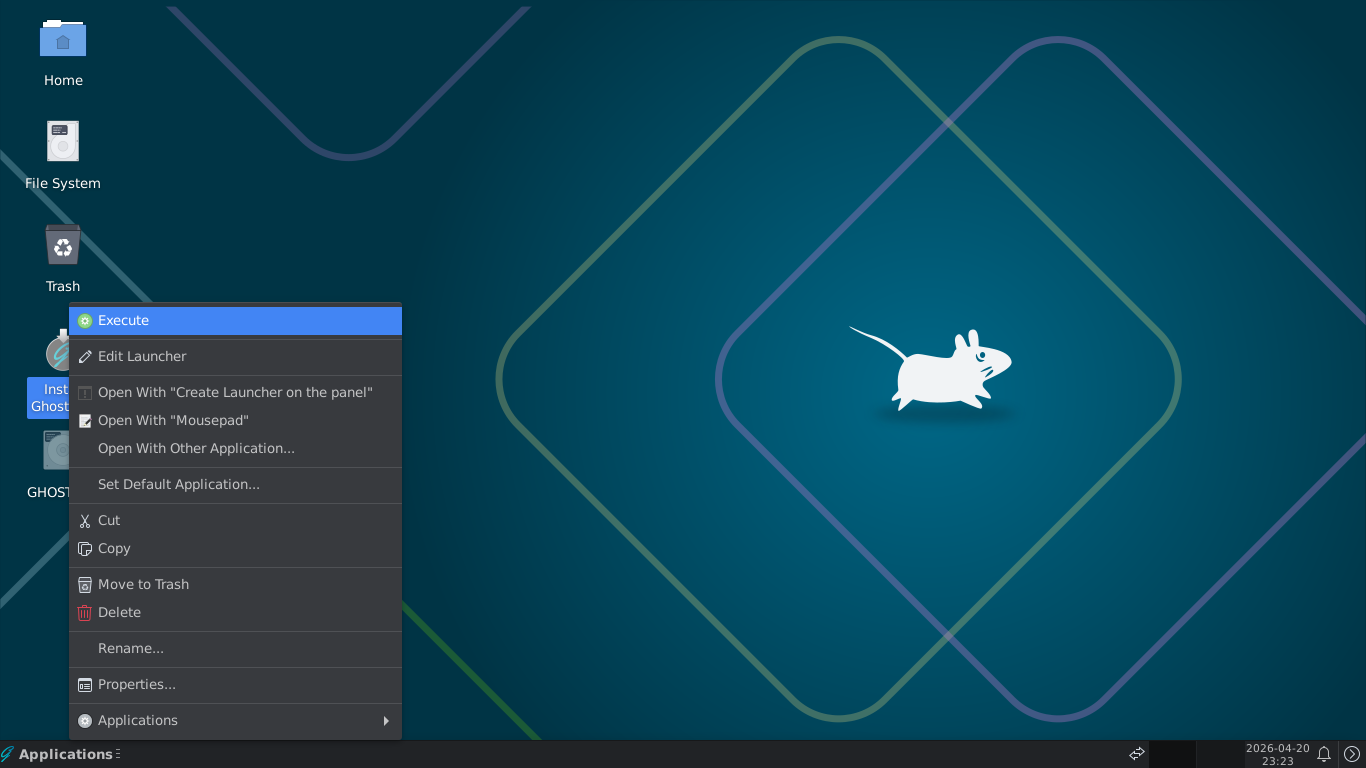Select the Install Ghostty launcher desktop icon

(48, 373)
